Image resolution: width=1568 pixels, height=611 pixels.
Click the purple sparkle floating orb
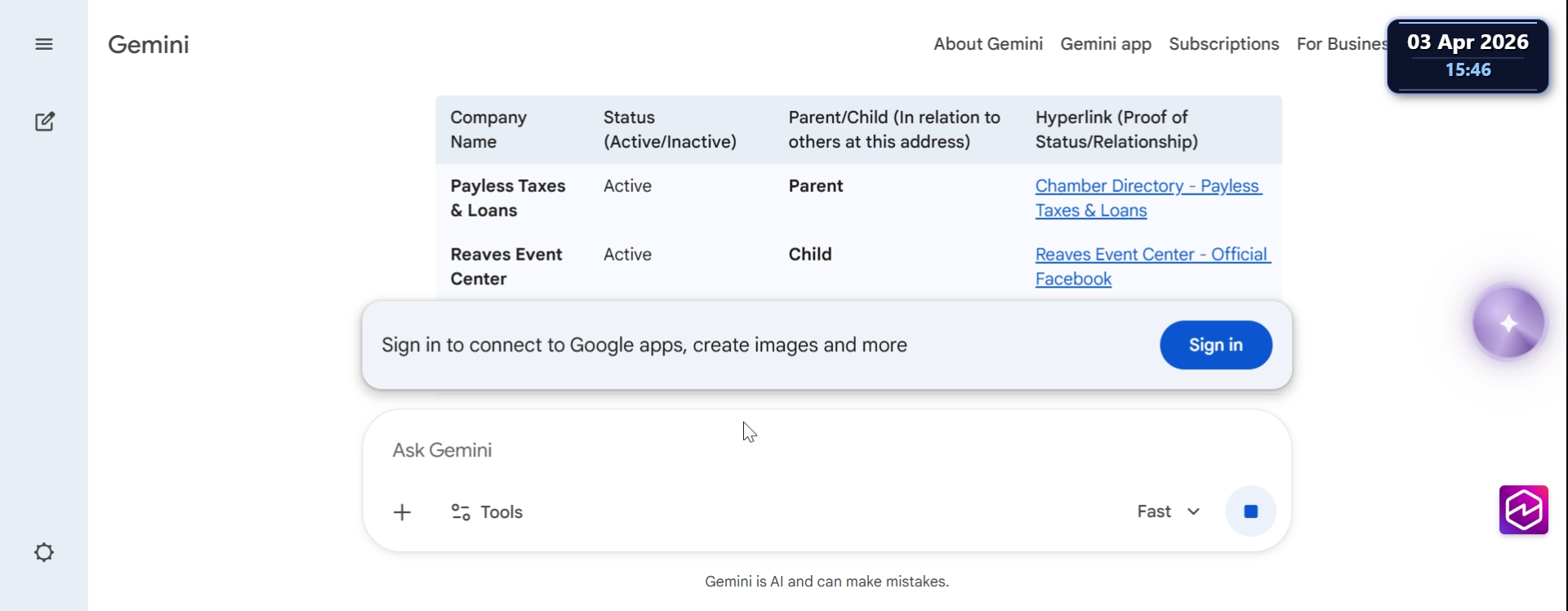[x=1508, y=323]
